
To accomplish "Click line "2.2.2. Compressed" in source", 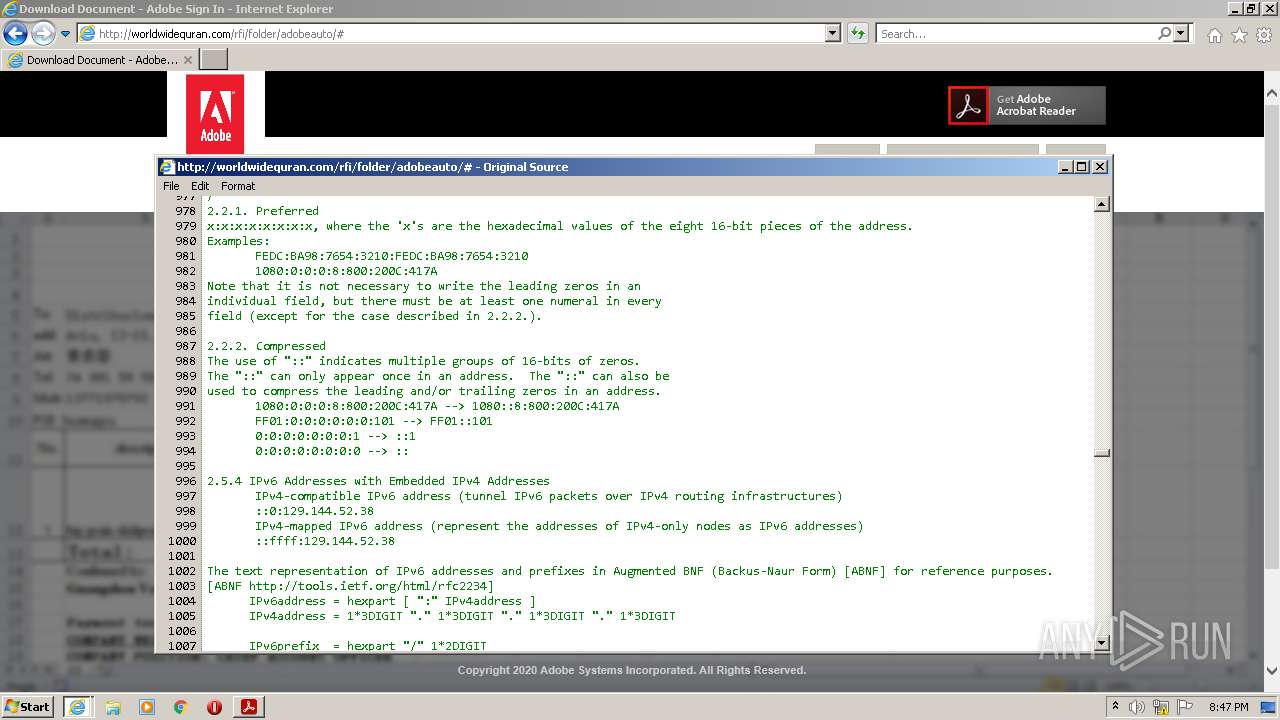I will [x=266, y=346].
